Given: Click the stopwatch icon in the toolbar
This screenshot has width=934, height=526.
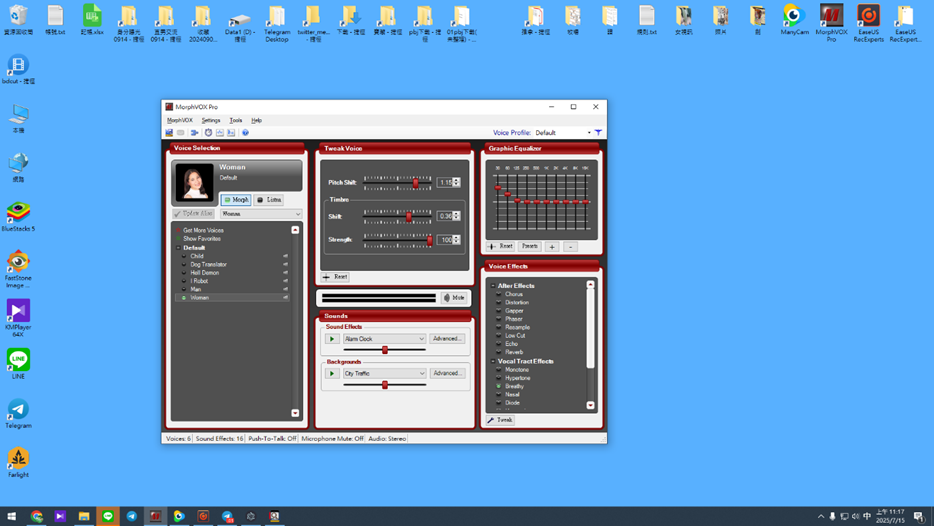Looking at the screenshot, I should point(208,133).
